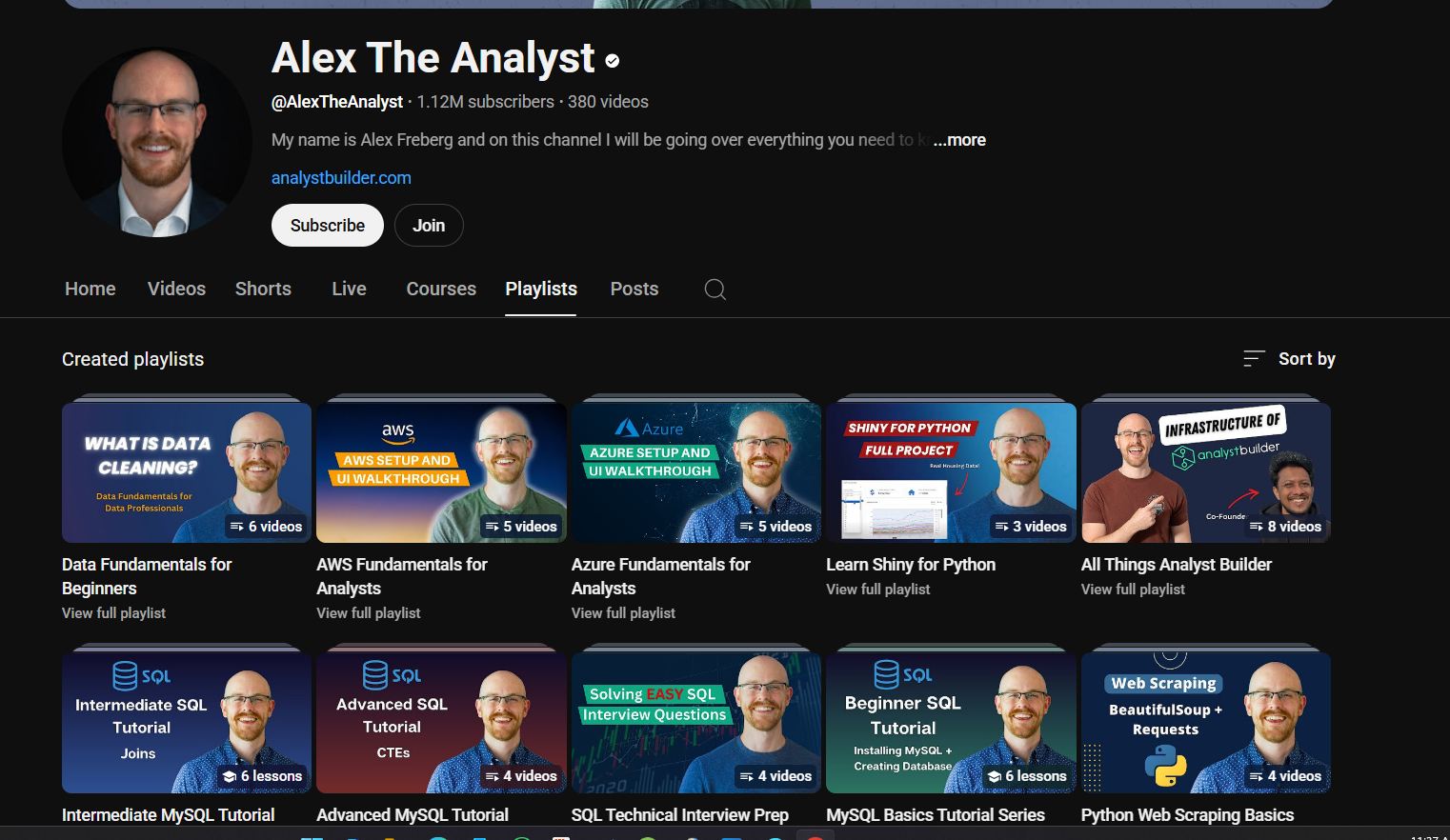Screen dimensions: 1450x840
Task: Click the Join button
Action: (429, 225)
